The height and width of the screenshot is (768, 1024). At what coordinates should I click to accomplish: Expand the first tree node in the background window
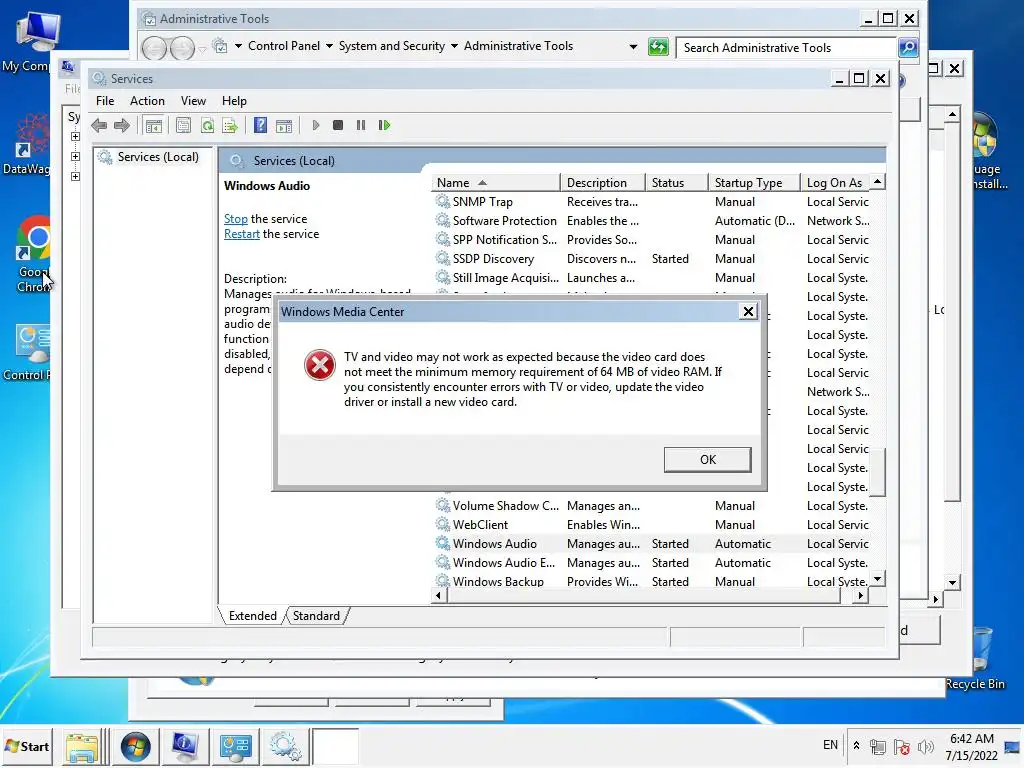click(x=75, y=137)
